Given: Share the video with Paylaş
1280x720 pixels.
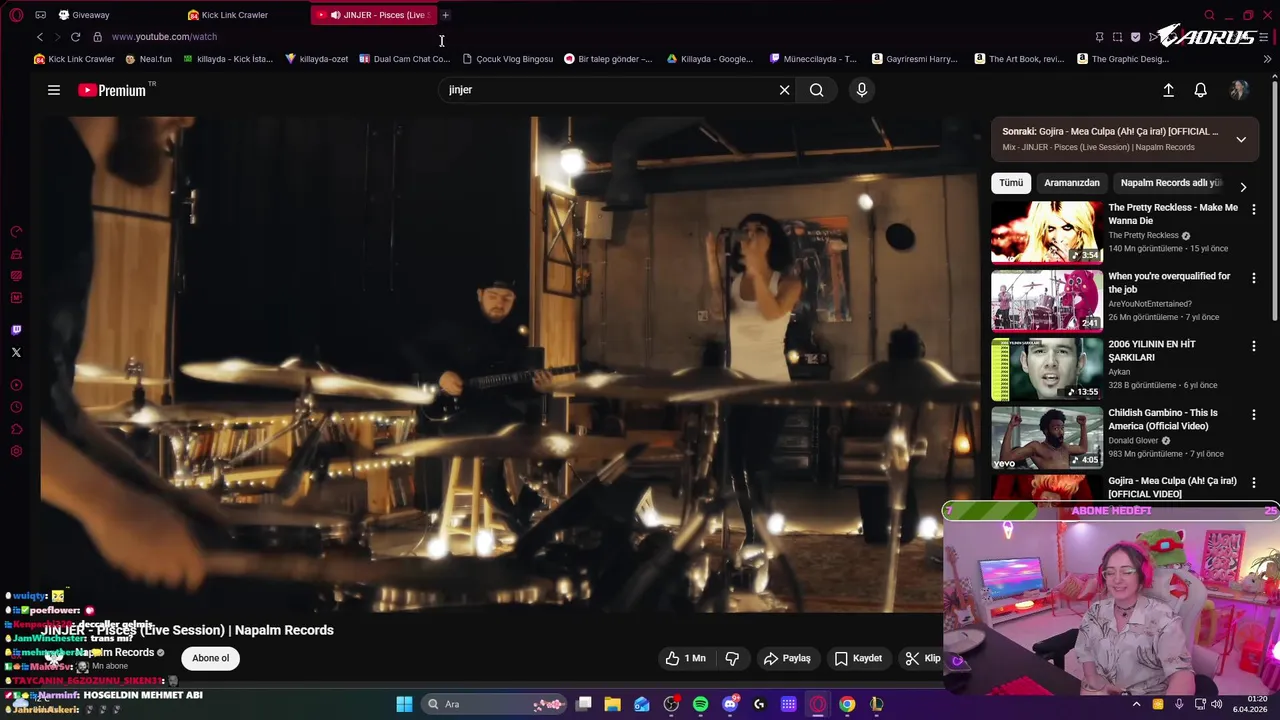Looking at the screenshot, I should click(787, 658).
